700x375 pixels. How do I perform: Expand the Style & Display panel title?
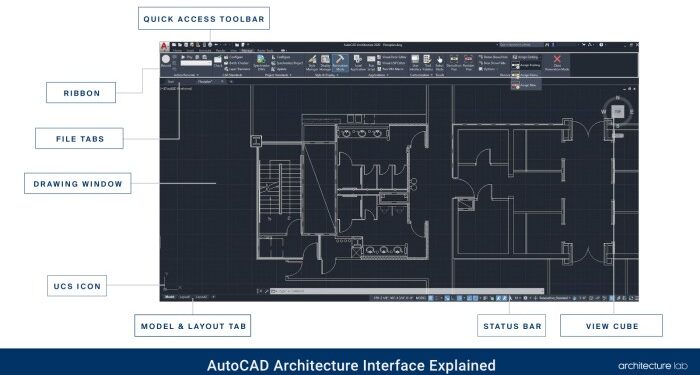point(328,75)
